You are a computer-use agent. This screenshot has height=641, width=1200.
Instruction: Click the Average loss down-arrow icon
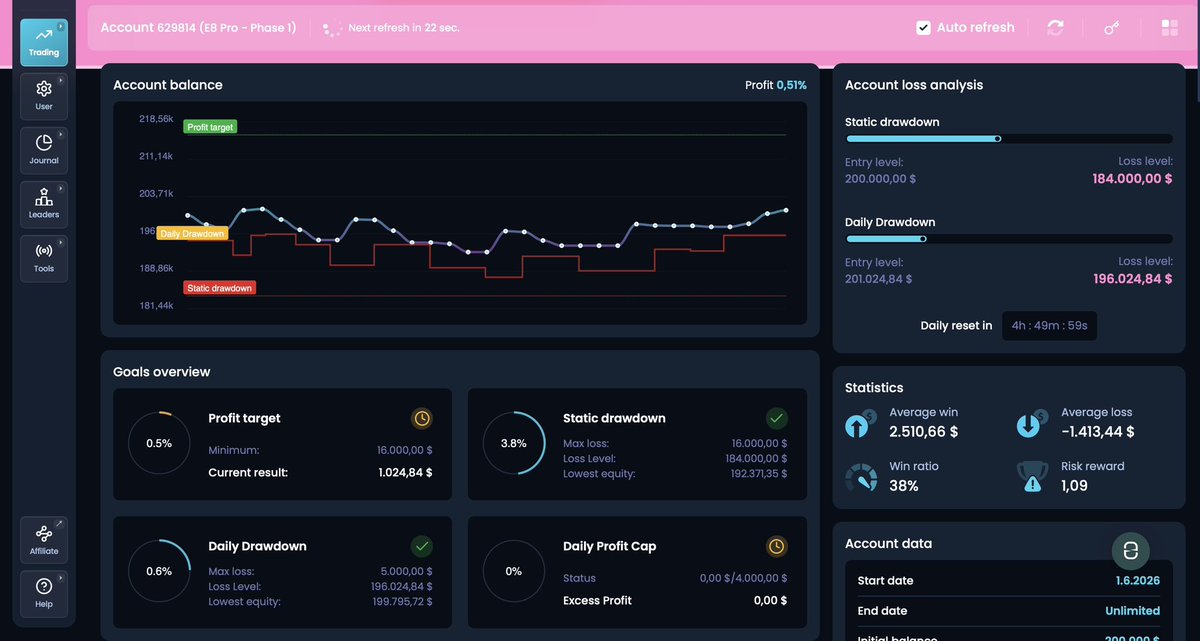coord(1032,423)
